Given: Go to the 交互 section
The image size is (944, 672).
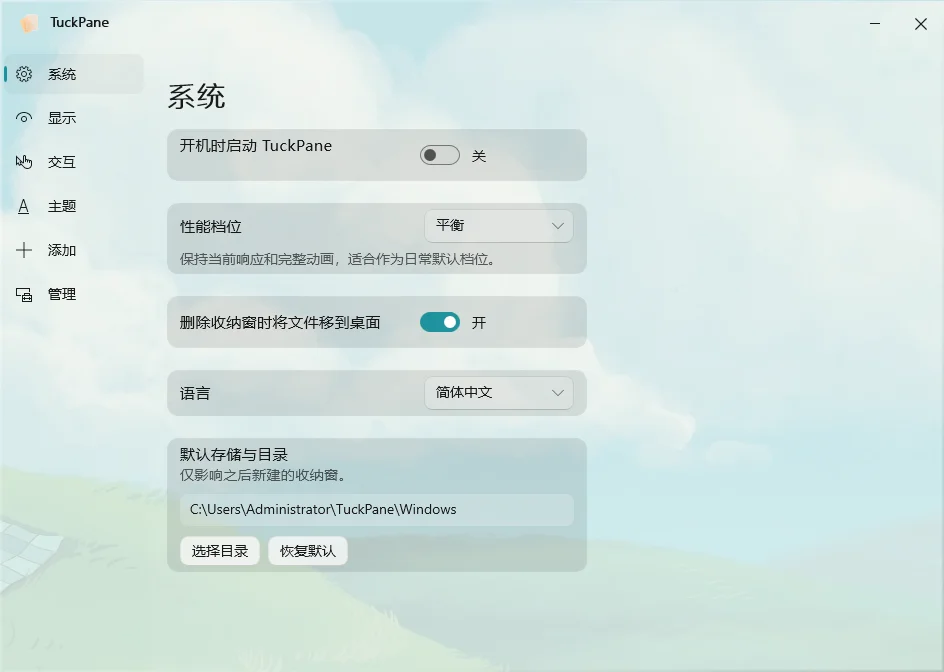Looking at the screenshot, I should [x=74, y=161].
